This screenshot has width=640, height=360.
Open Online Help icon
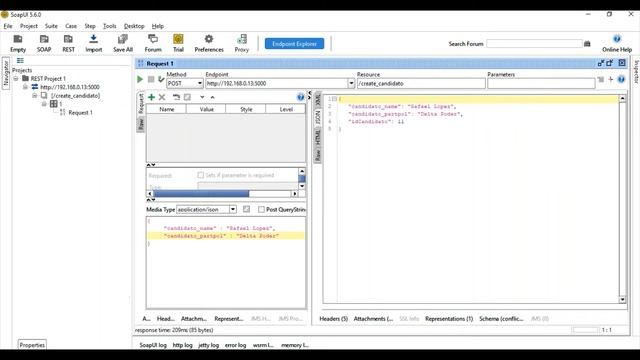[617, 43]
